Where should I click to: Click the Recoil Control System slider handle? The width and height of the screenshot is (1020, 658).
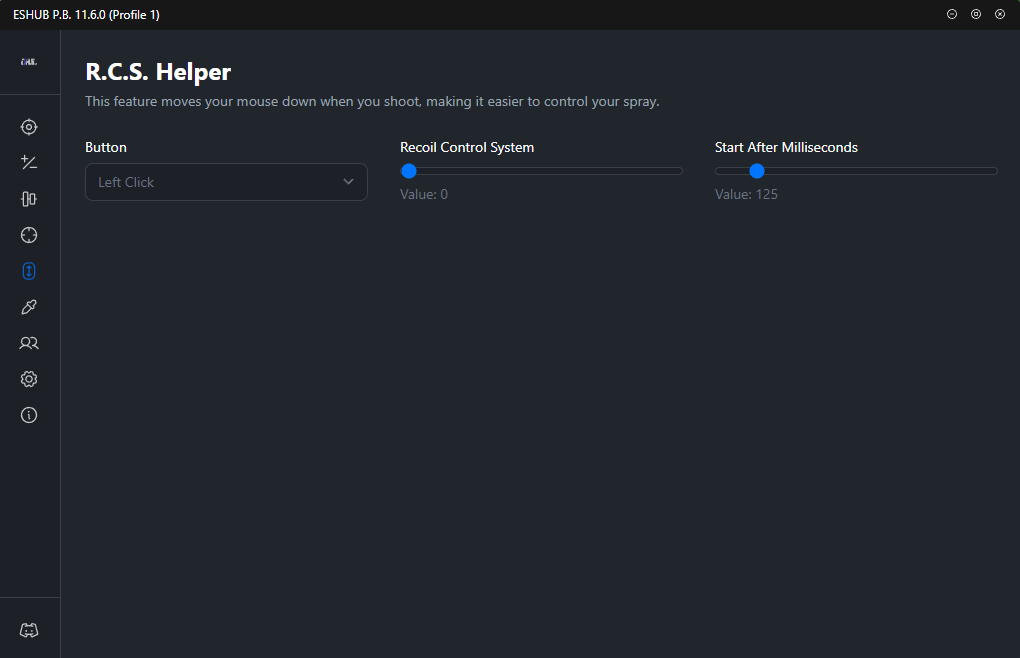click(x=408, y=171)
